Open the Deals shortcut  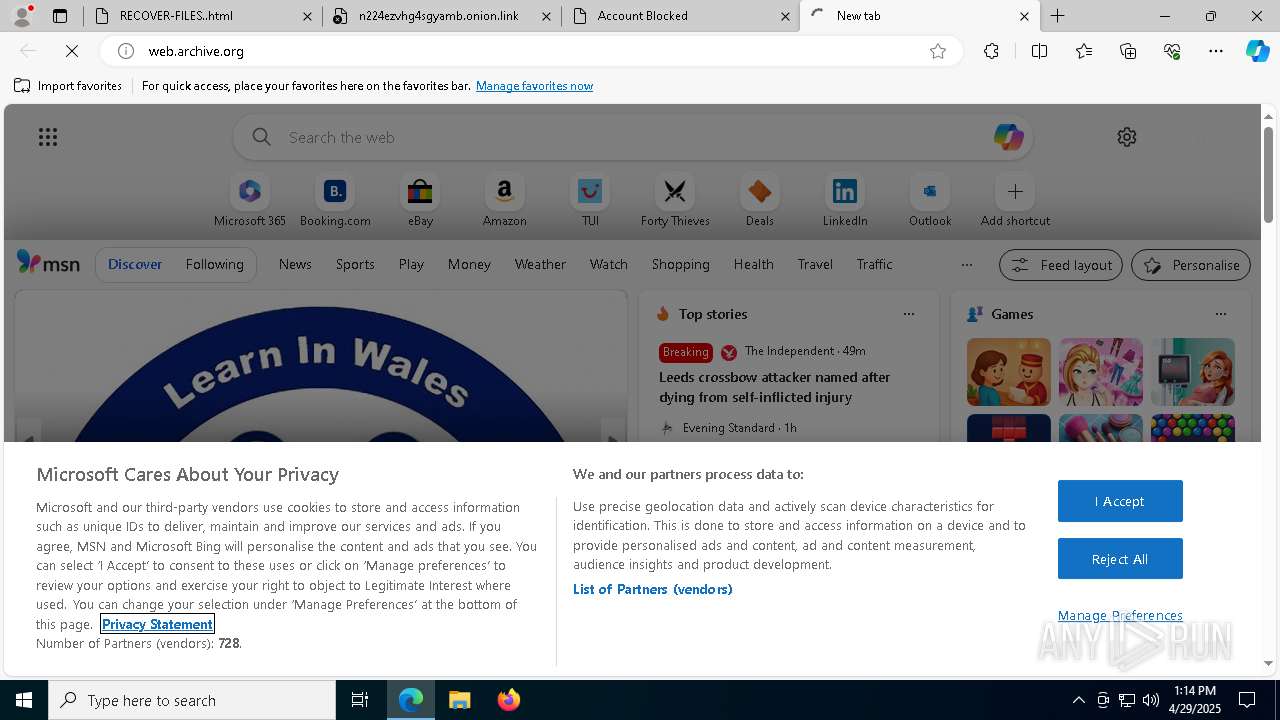point(760,201)
